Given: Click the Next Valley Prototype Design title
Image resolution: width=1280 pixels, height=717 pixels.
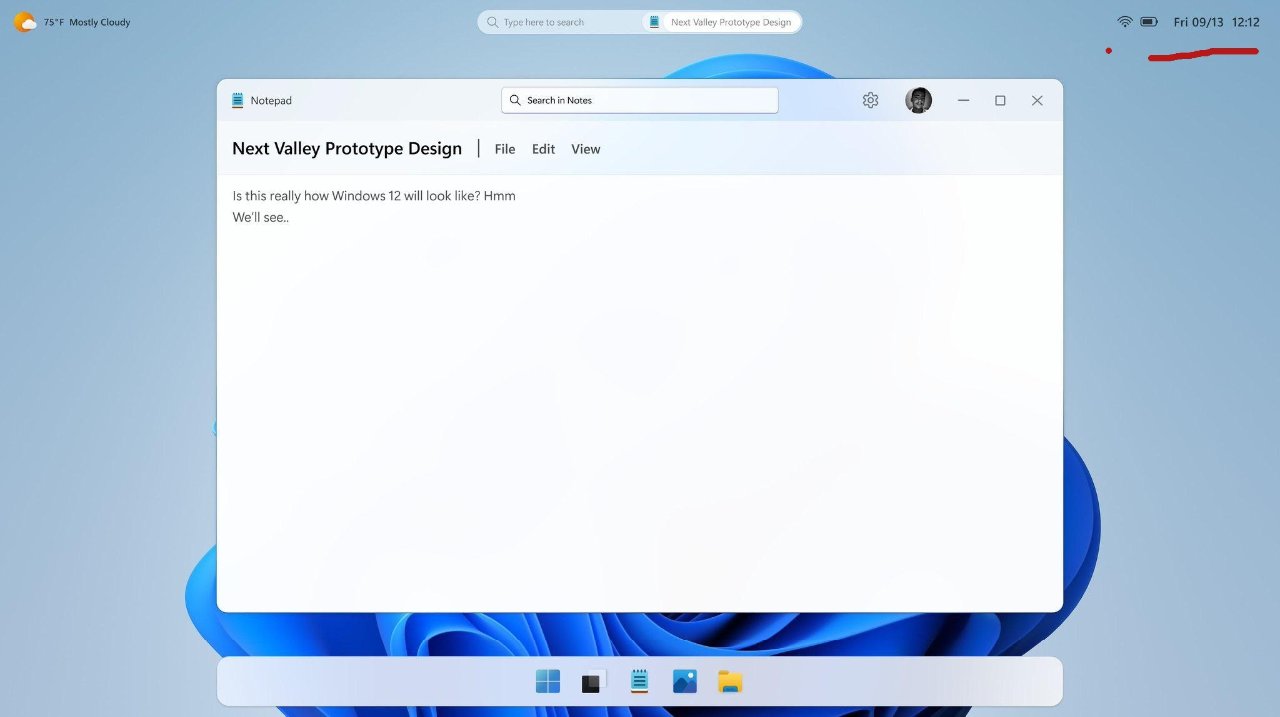Looking at the screenshot, I should pos(347,148).
